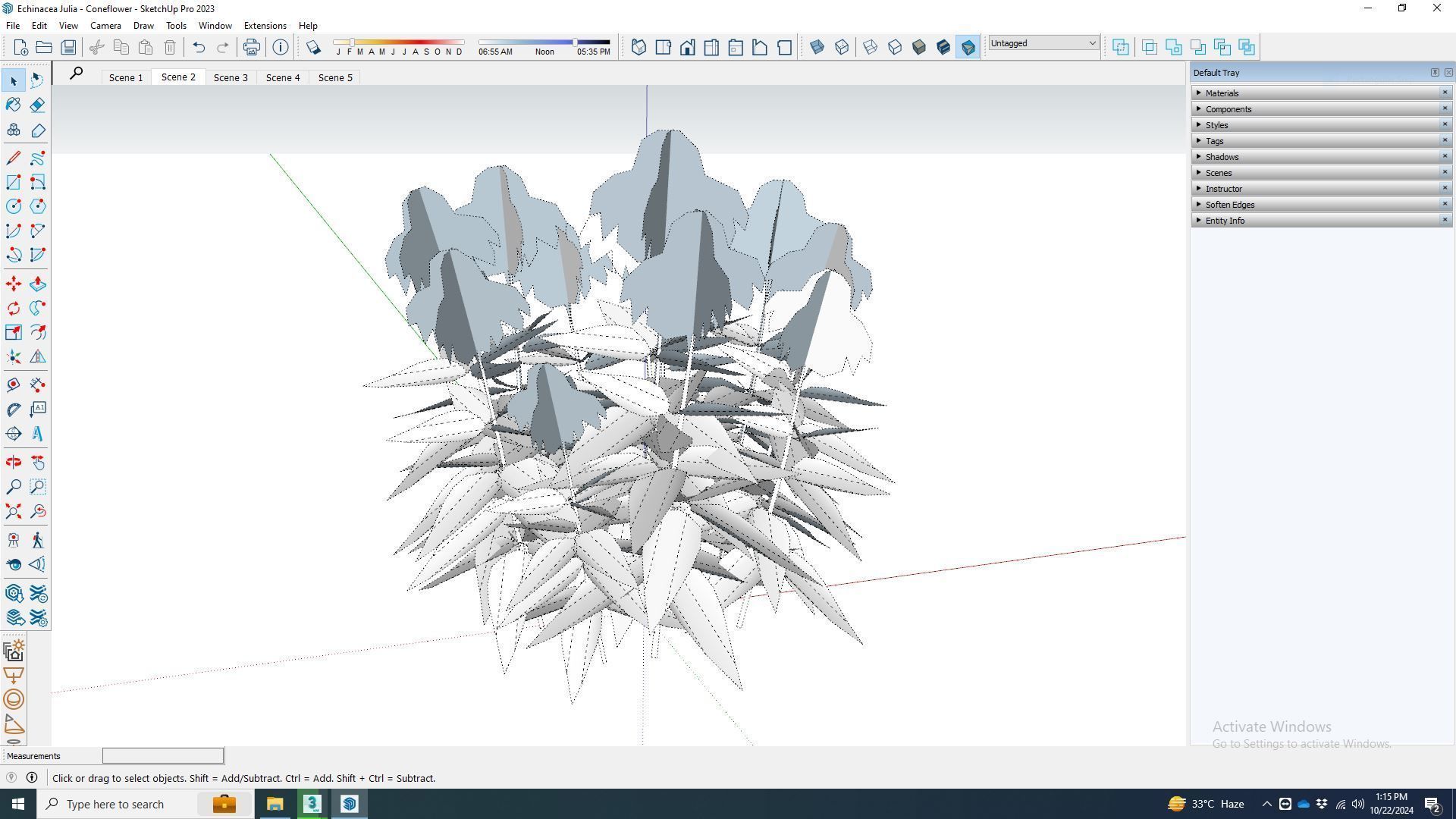This screenshot has height=819, width=1456.
Task: Expand the Entity Info panel
Action: 1225,221
